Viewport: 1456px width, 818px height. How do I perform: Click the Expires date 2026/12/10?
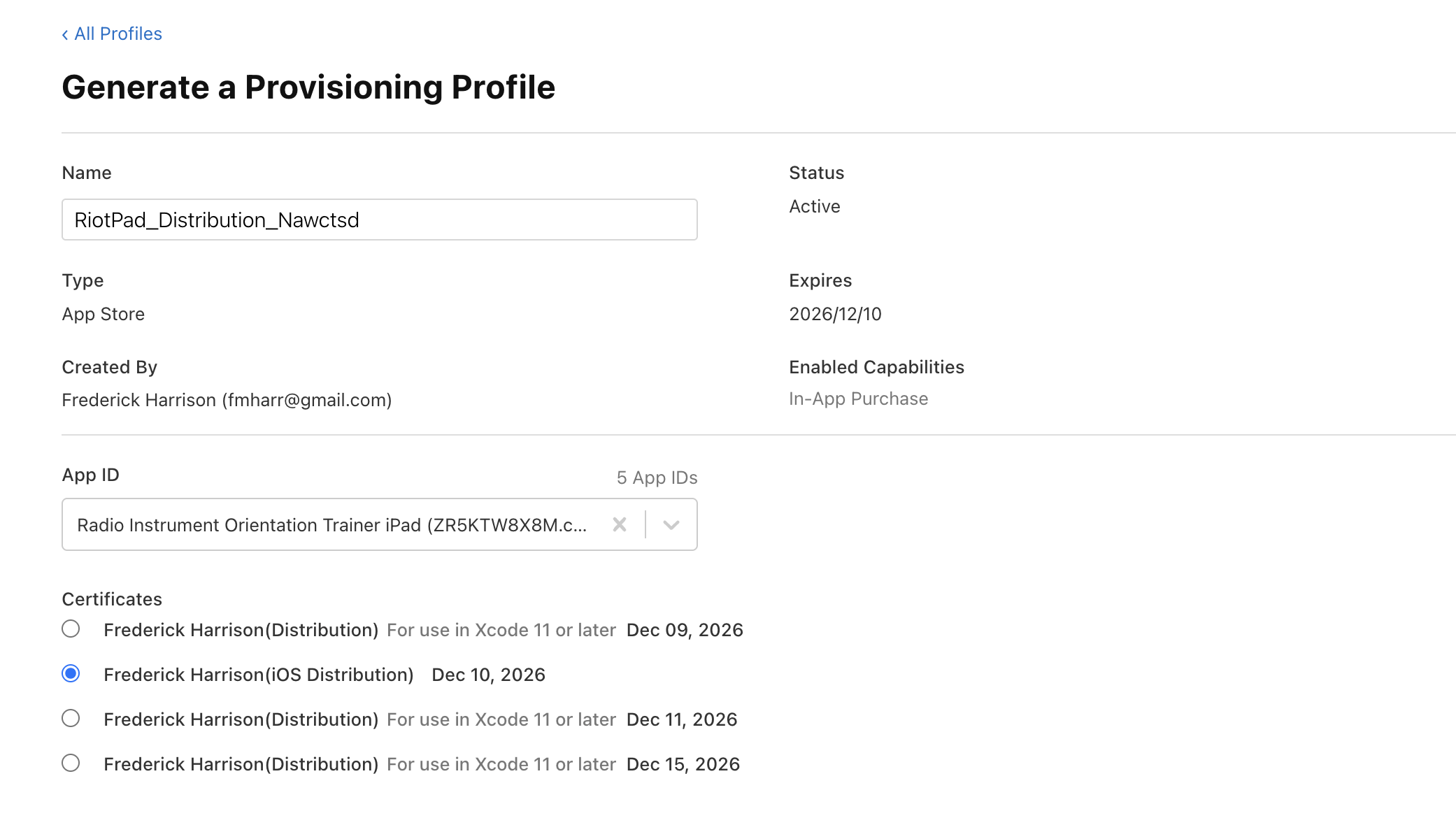coord(835,314)
